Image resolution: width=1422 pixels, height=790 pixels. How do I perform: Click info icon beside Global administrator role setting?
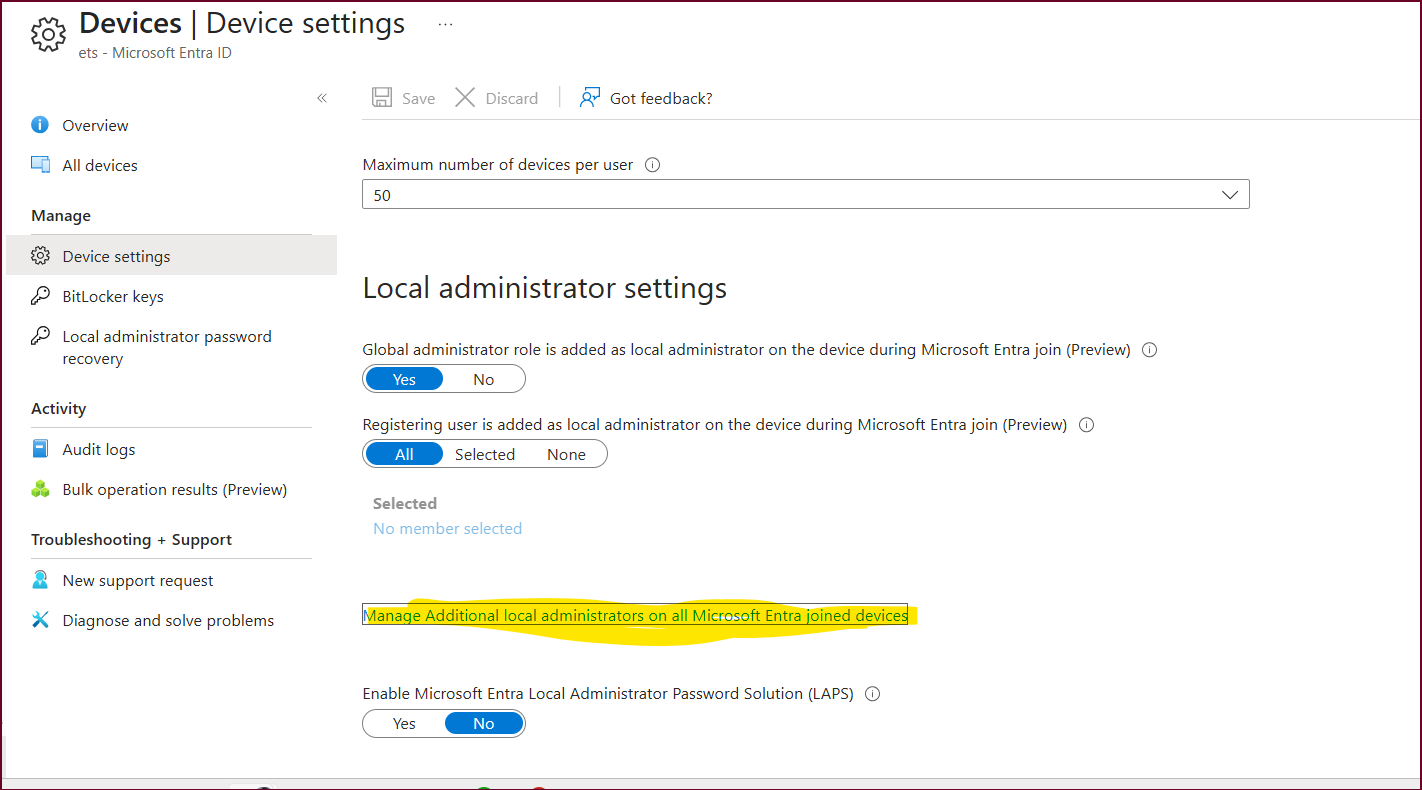tap(1149, 350)
